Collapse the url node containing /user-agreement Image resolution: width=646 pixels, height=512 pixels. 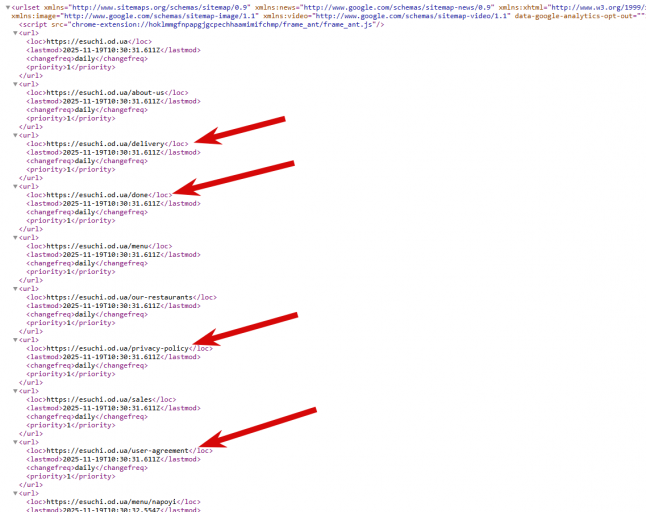click(15, 442)
